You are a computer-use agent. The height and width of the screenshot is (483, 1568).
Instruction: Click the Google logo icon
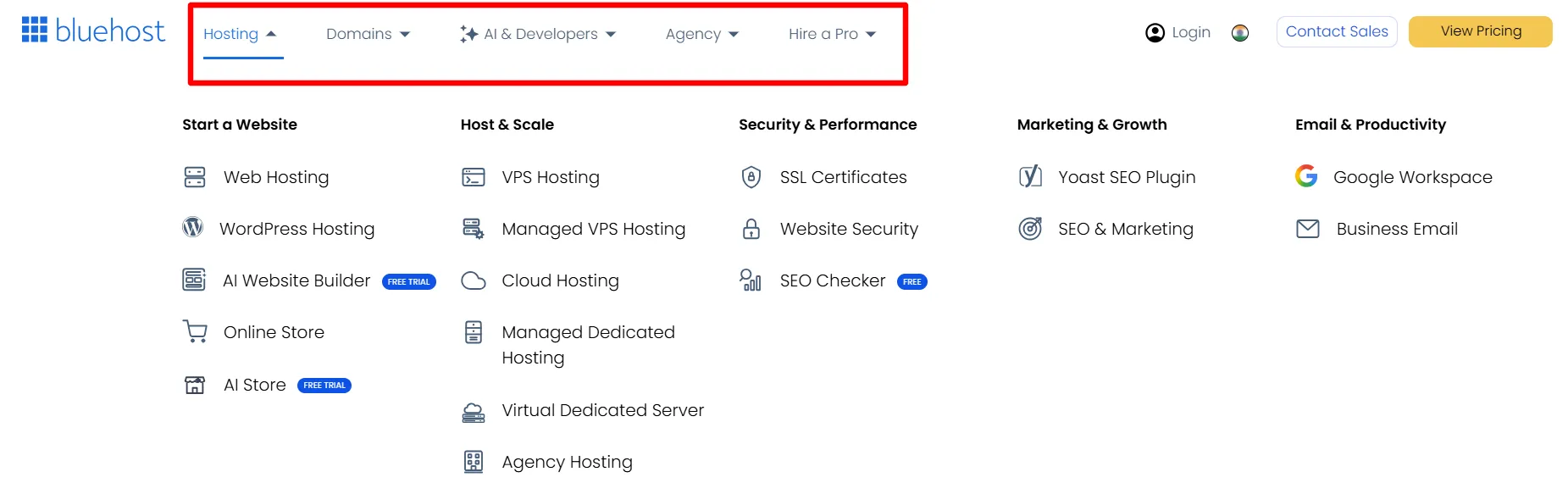coord(1306,175)
